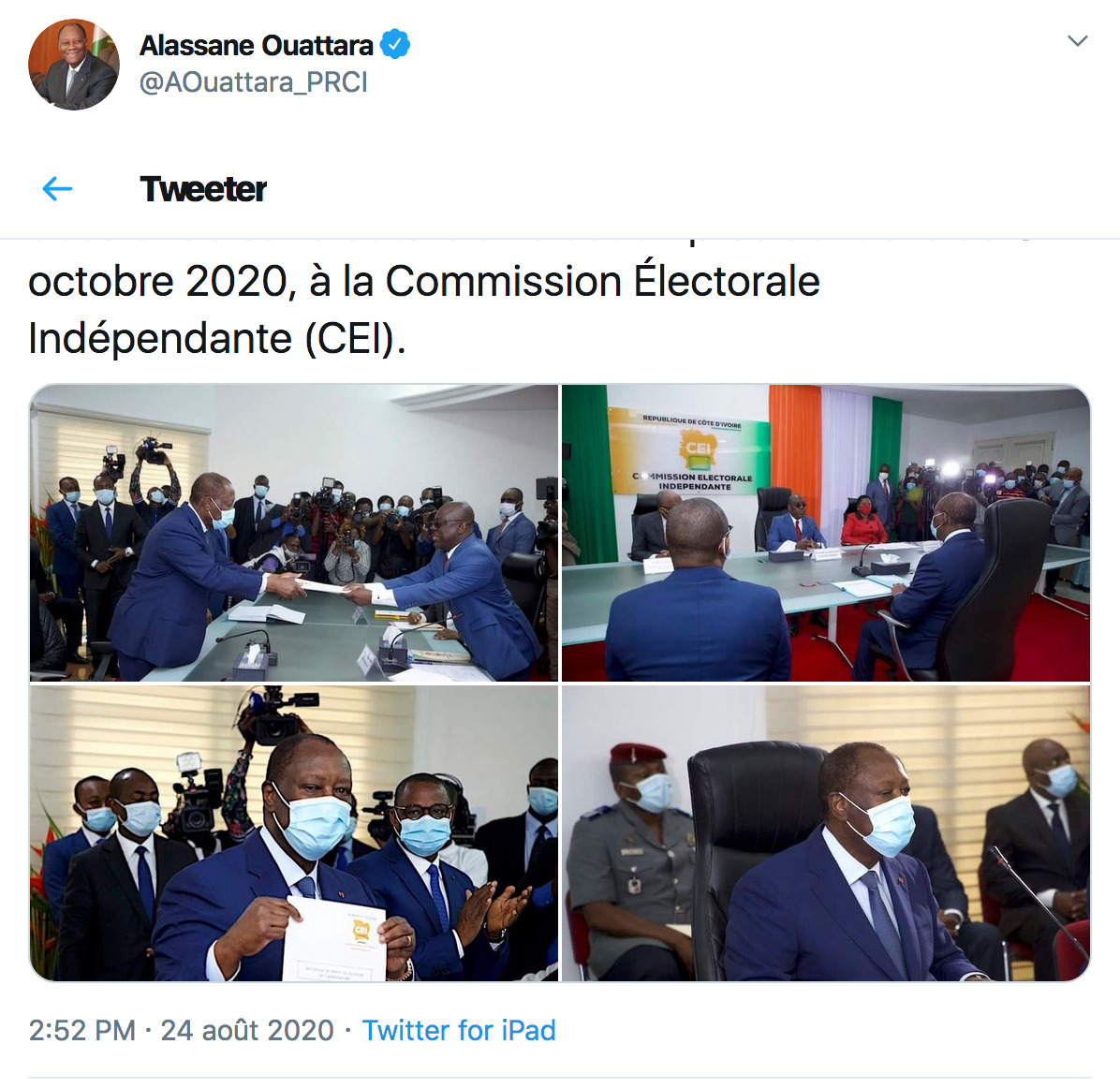
Task: Click the Twitter for iPad link
Action: click(x=459, y=1030)
